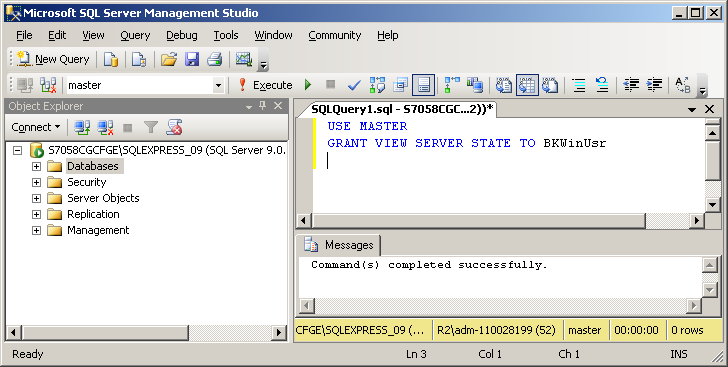The image size is (728, 367).
Task: Click Cancel Executing Query stop icon
Action: (331, 85)
